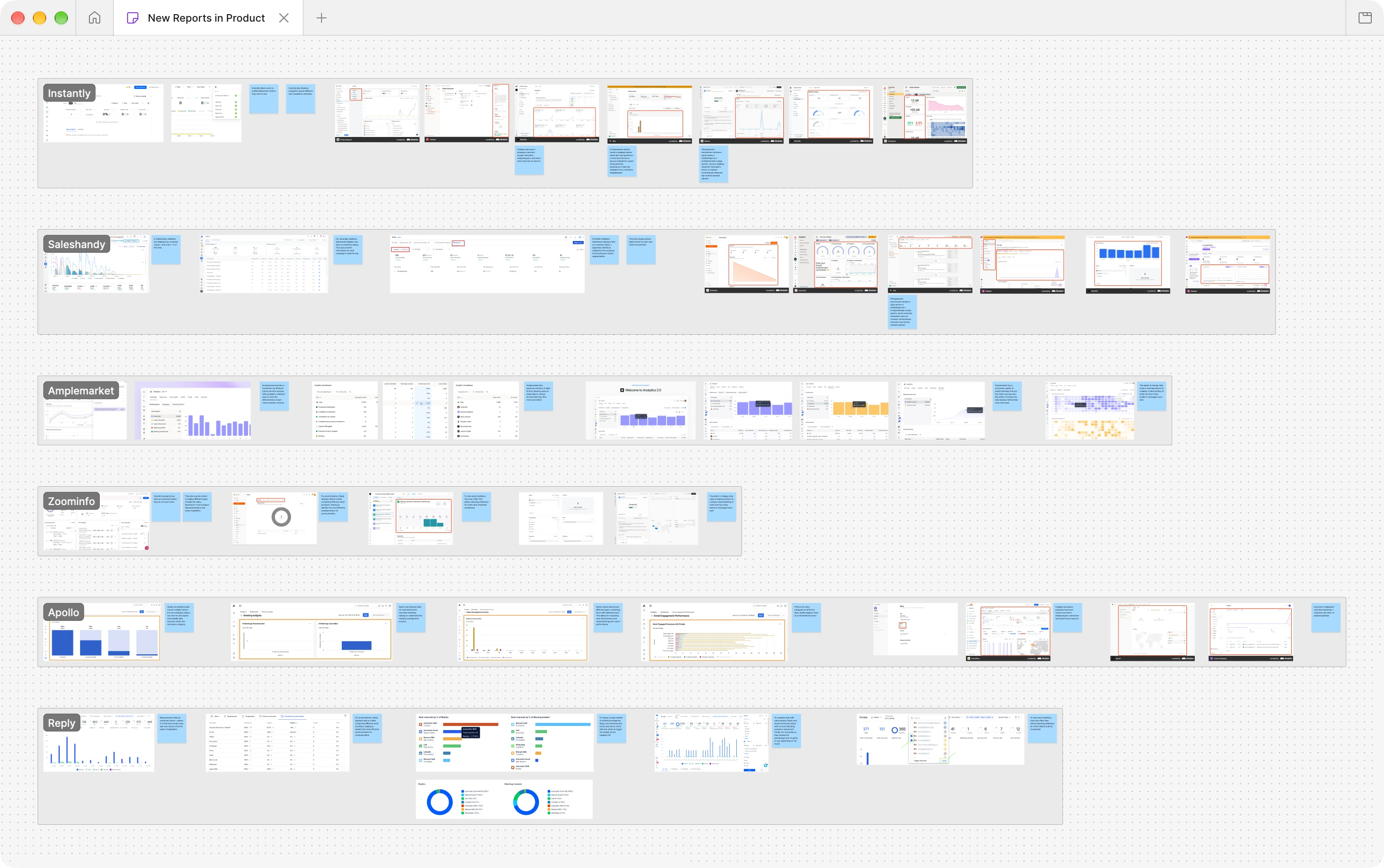Select the Amplemarket section label
The height and width of the screenshot is (868, 1384).
point(81,390)
